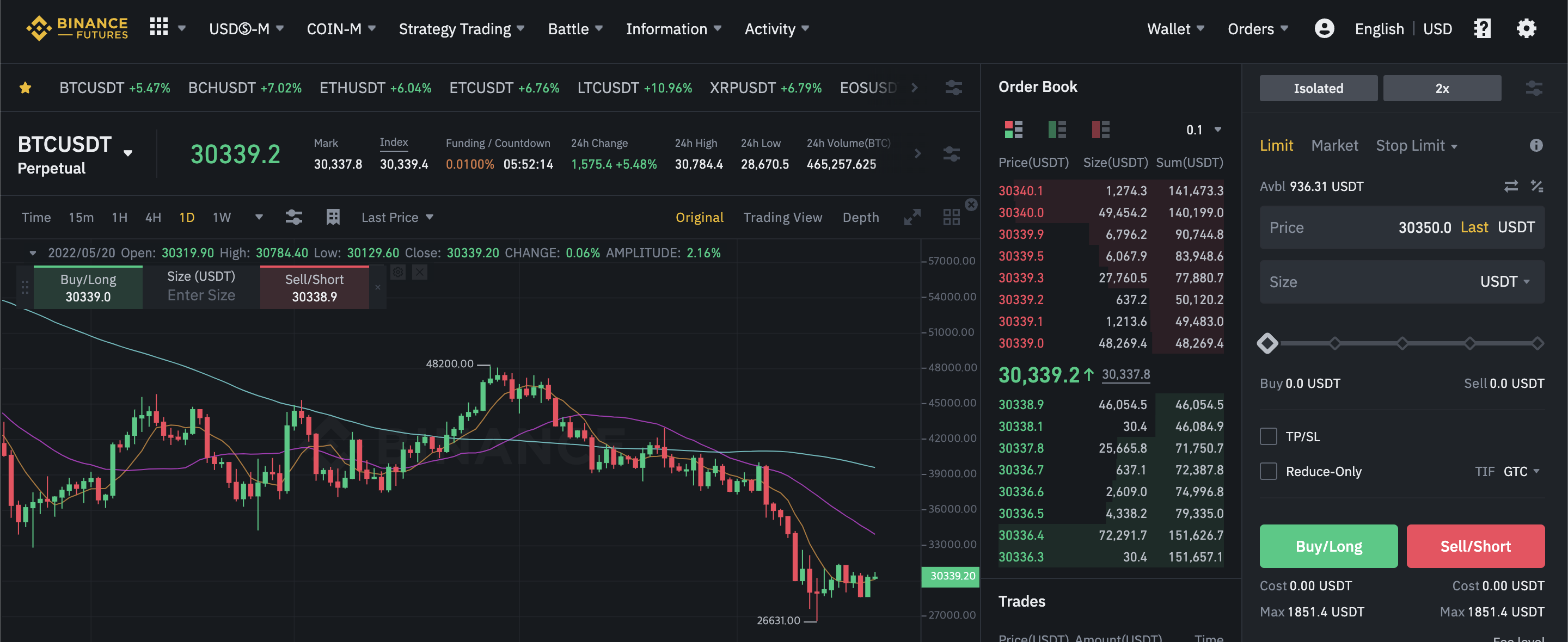Viewport: 1568px width, 642px height.
Task: Open the COIN-M dropdown menu
Action: pos(341,29)
